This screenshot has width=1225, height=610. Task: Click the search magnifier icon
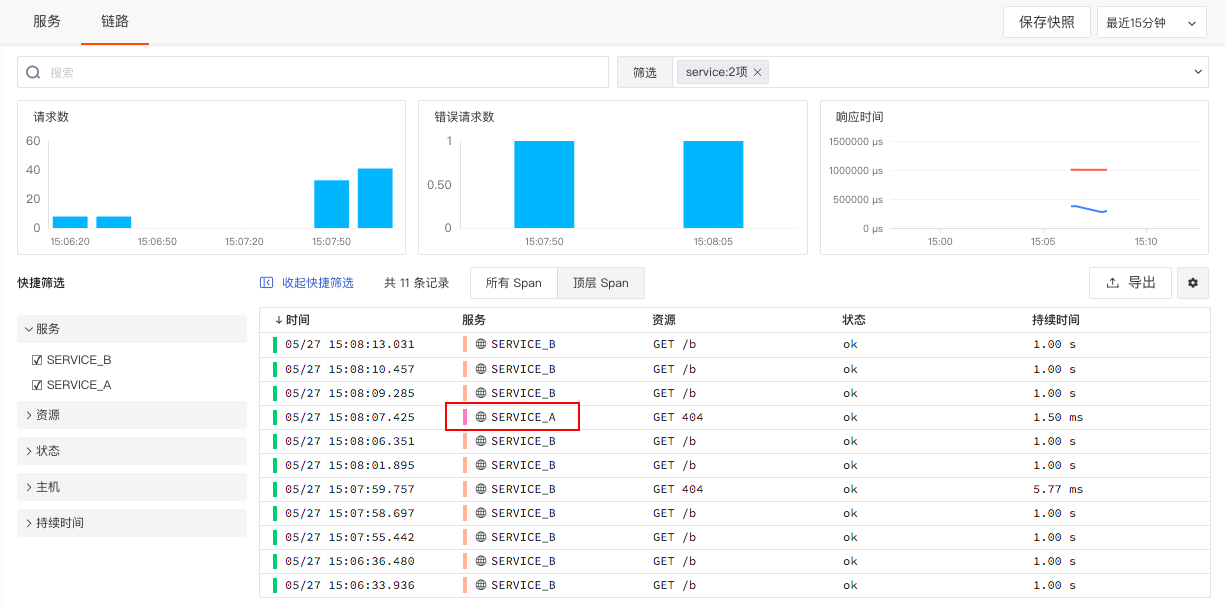tap(33, 72)
